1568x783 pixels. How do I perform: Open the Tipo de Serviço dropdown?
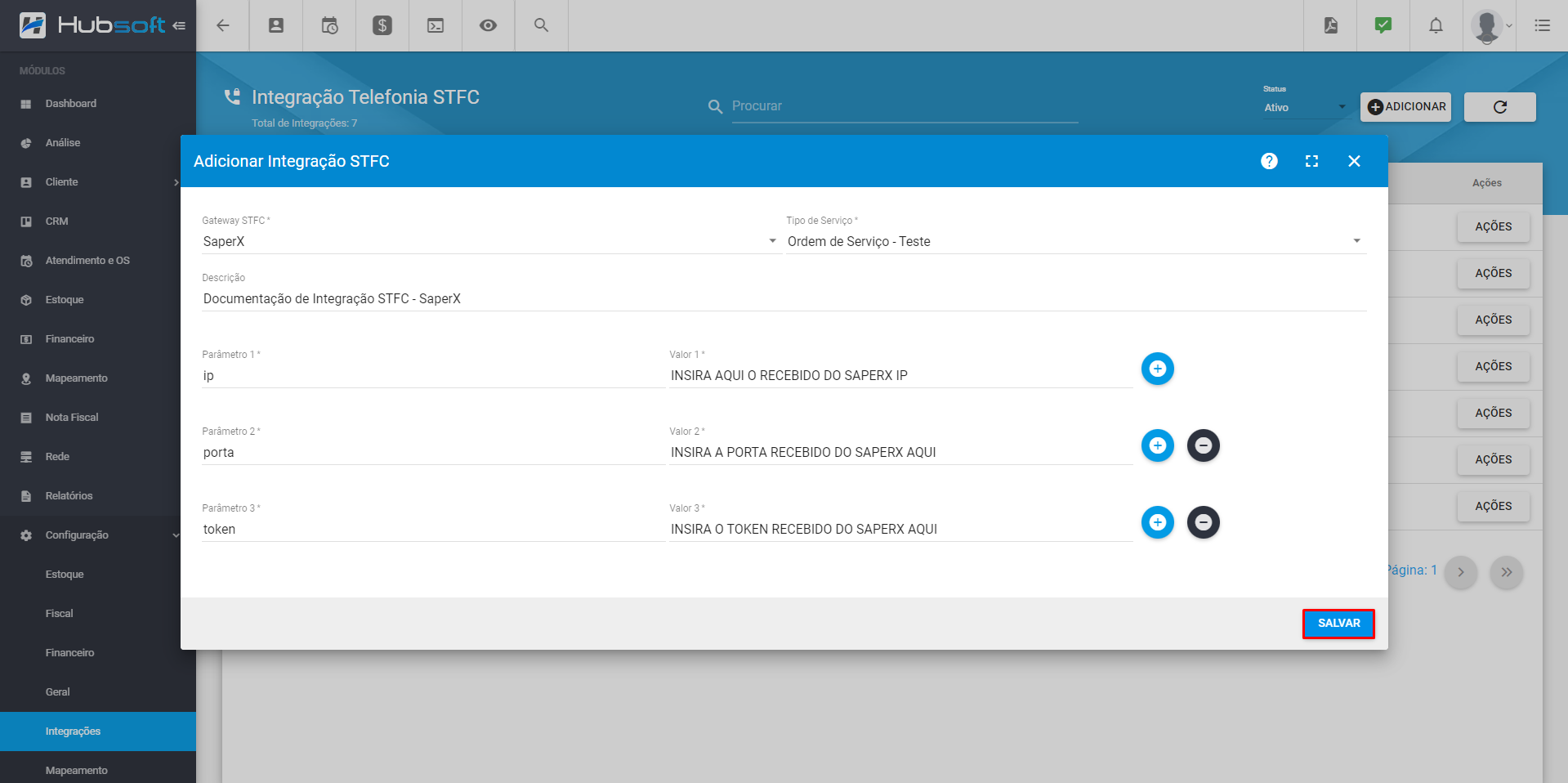1075,241
